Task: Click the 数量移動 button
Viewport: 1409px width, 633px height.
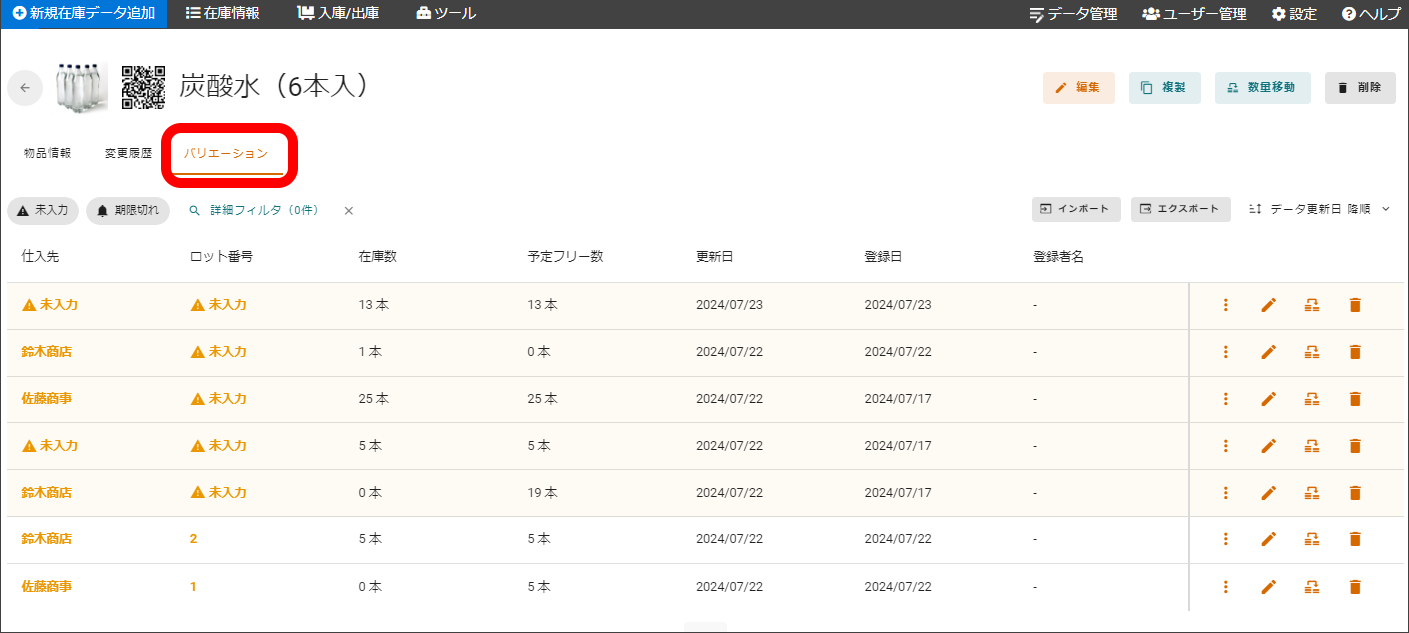Action: (1262, 88)
